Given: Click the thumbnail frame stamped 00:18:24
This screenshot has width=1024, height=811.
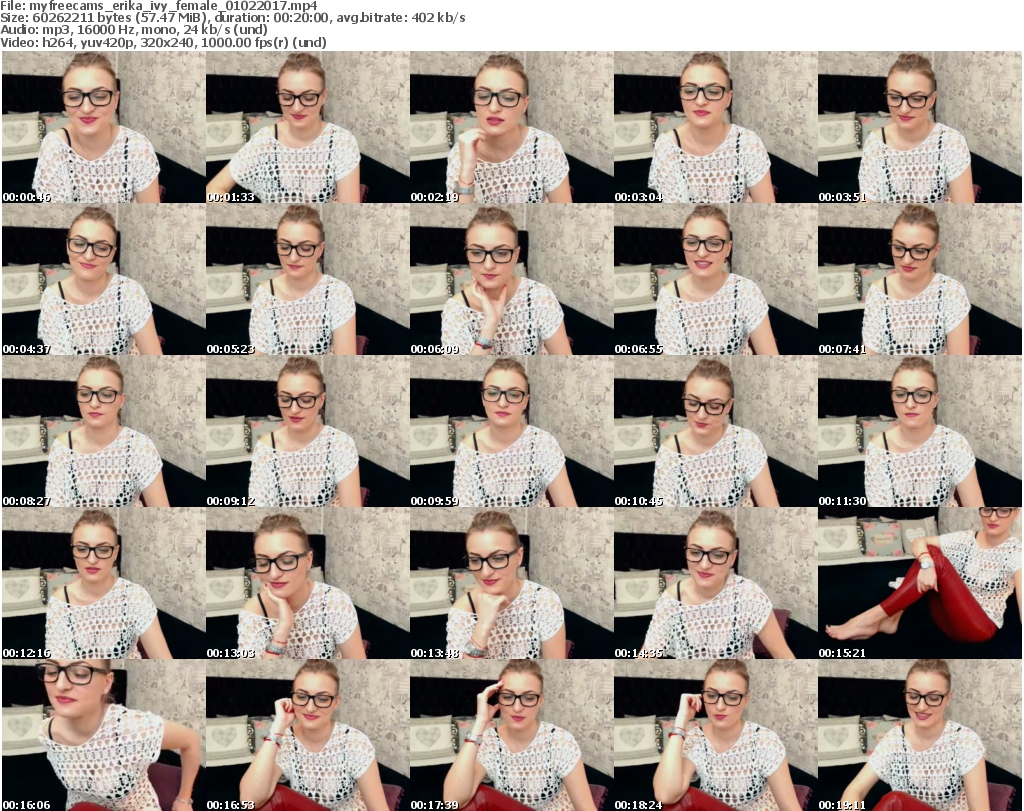Looking at the screenshot, I should 716,735.
